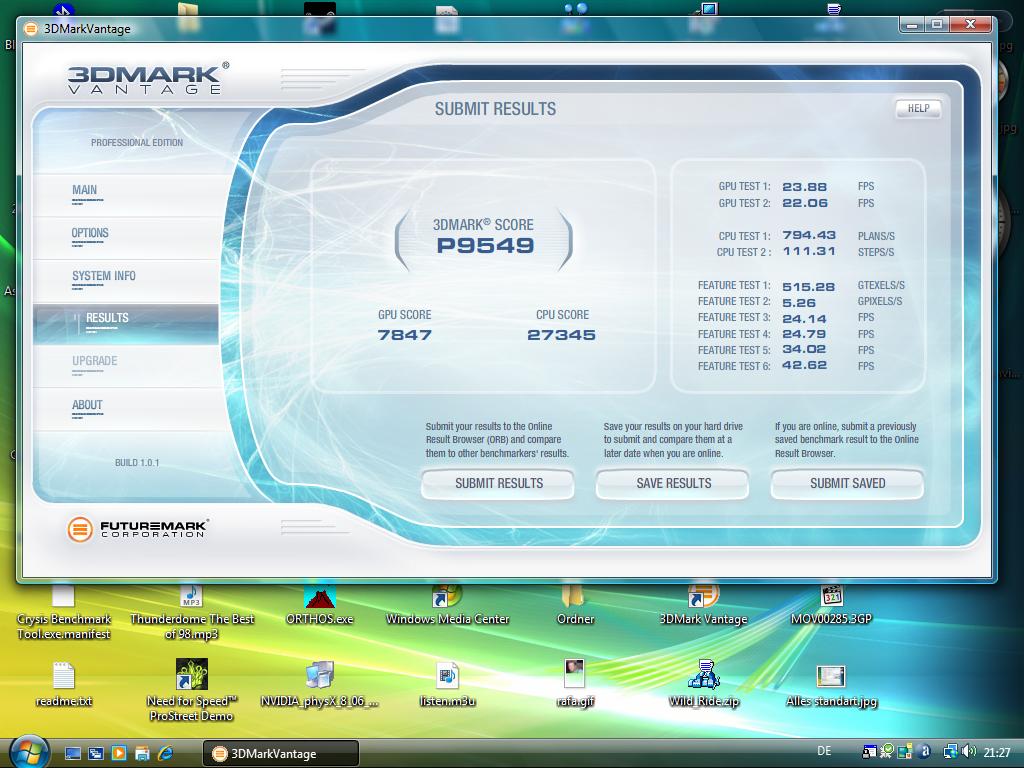1024x768 pixels.
Task: Click GPU TEST 2 value 22.06
Action: (805, 203)
